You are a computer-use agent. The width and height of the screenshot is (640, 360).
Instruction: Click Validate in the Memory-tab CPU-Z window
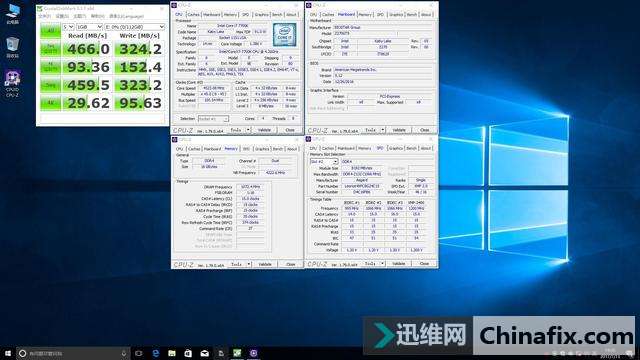click(x=265, y=264)
